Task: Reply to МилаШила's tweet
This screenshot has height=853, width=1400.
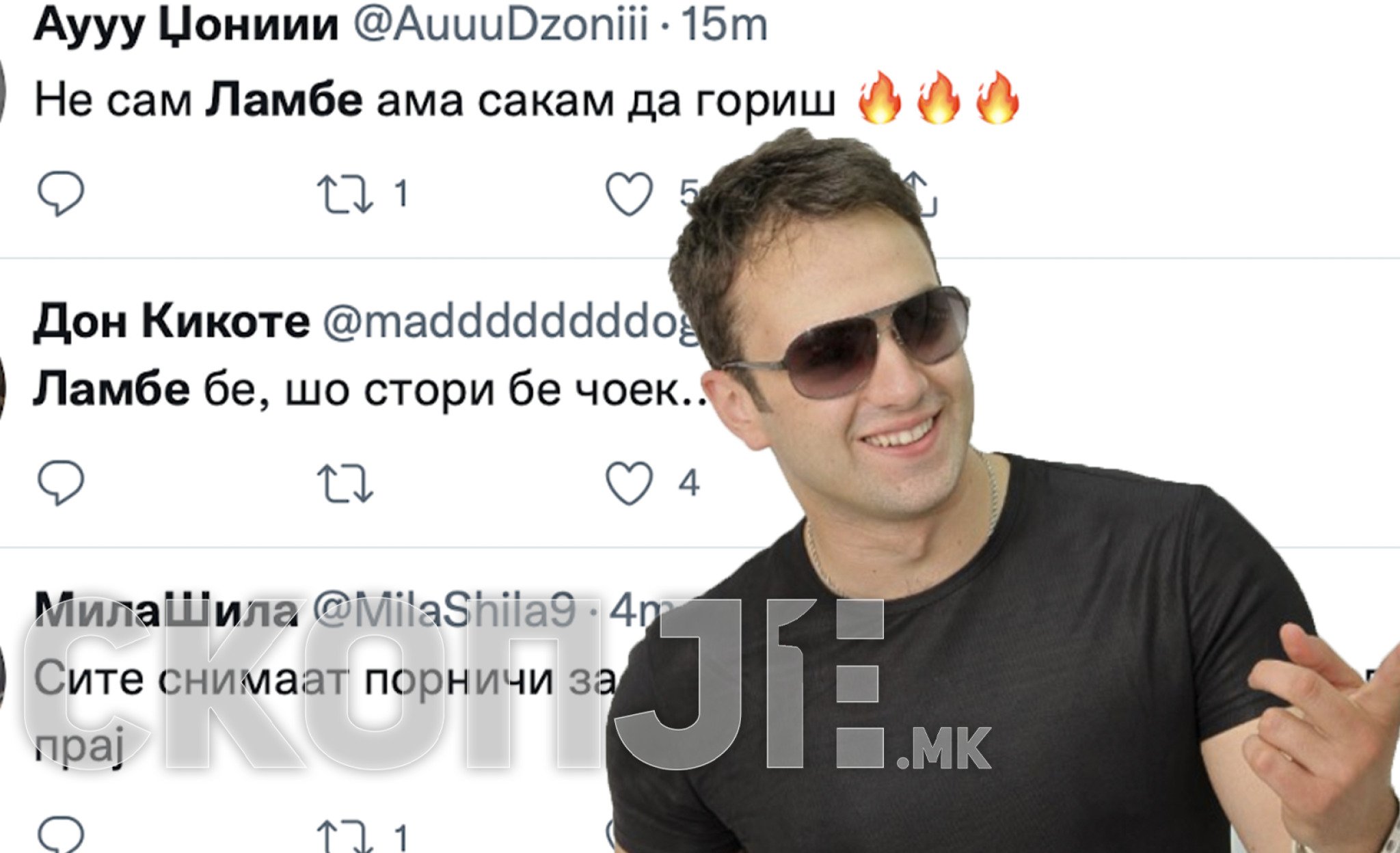Action: click(61, 834)
